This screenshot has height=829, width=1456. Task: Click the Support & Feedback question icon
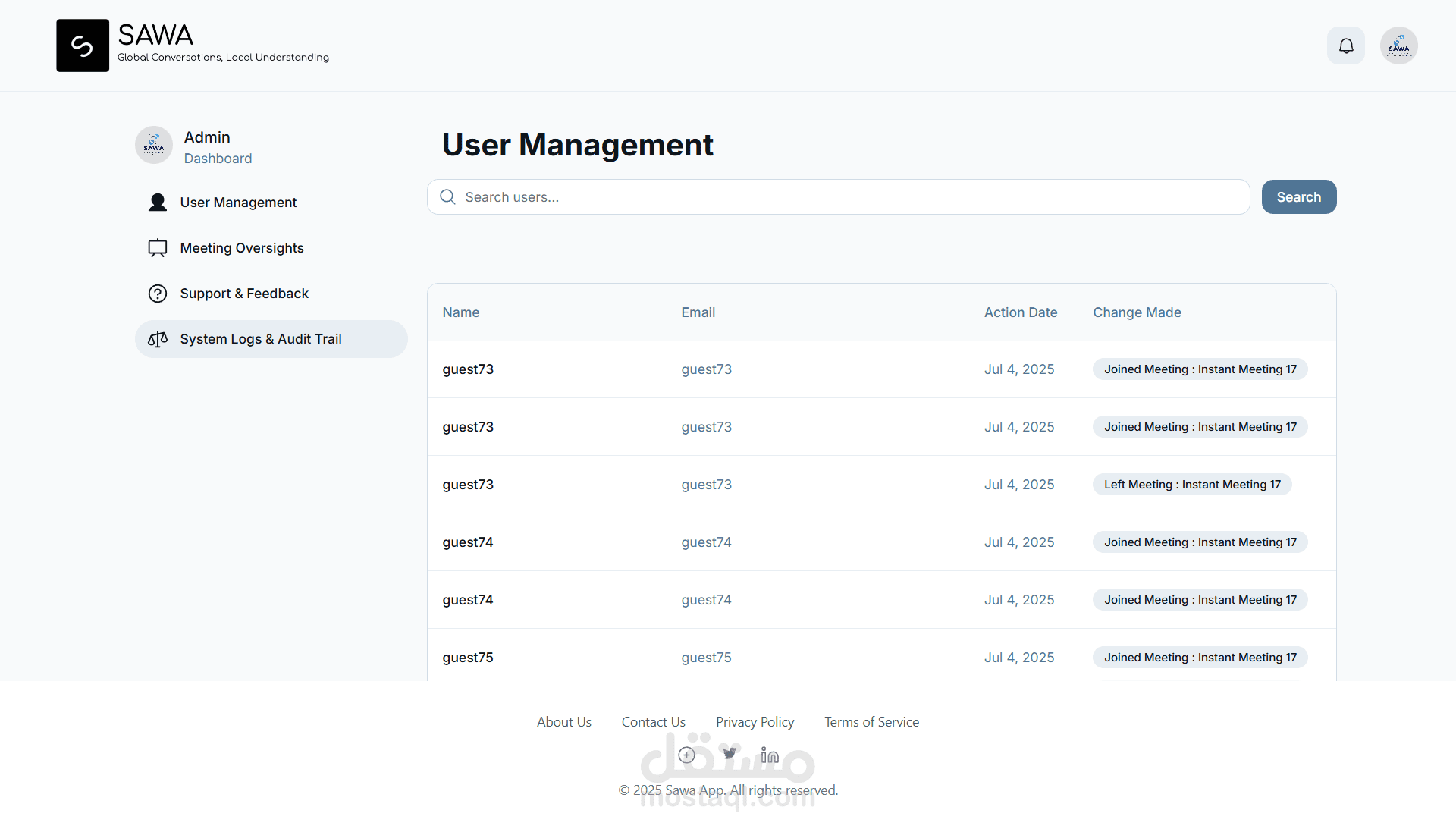point(158,294)
